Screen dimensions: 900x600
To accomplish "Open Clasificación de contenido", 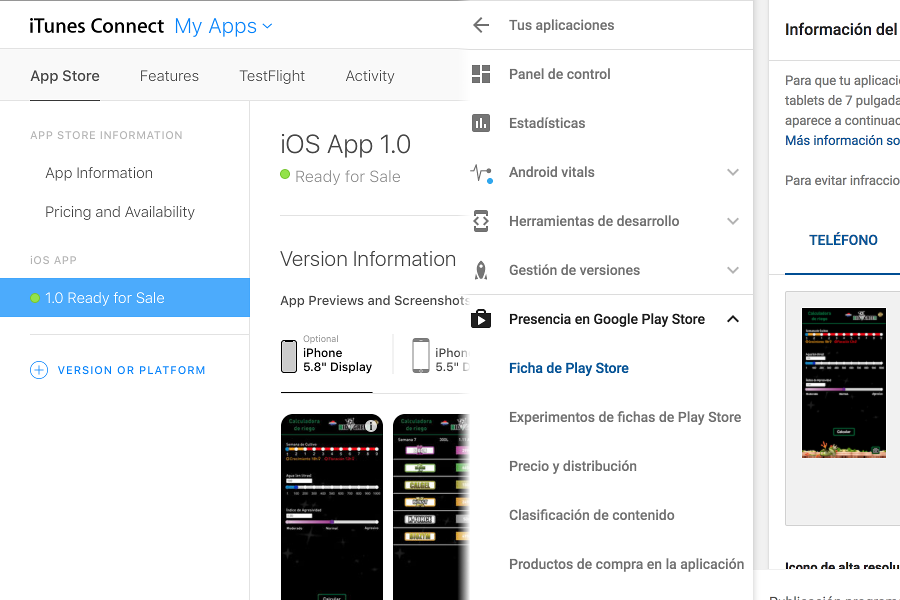I will click(592, 515).
